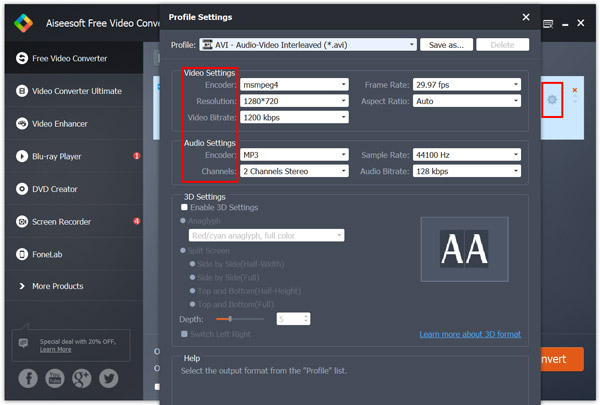Click the Screen Recorder camera icon
This screenshot has height=405, width=600.
pos(22,222)
